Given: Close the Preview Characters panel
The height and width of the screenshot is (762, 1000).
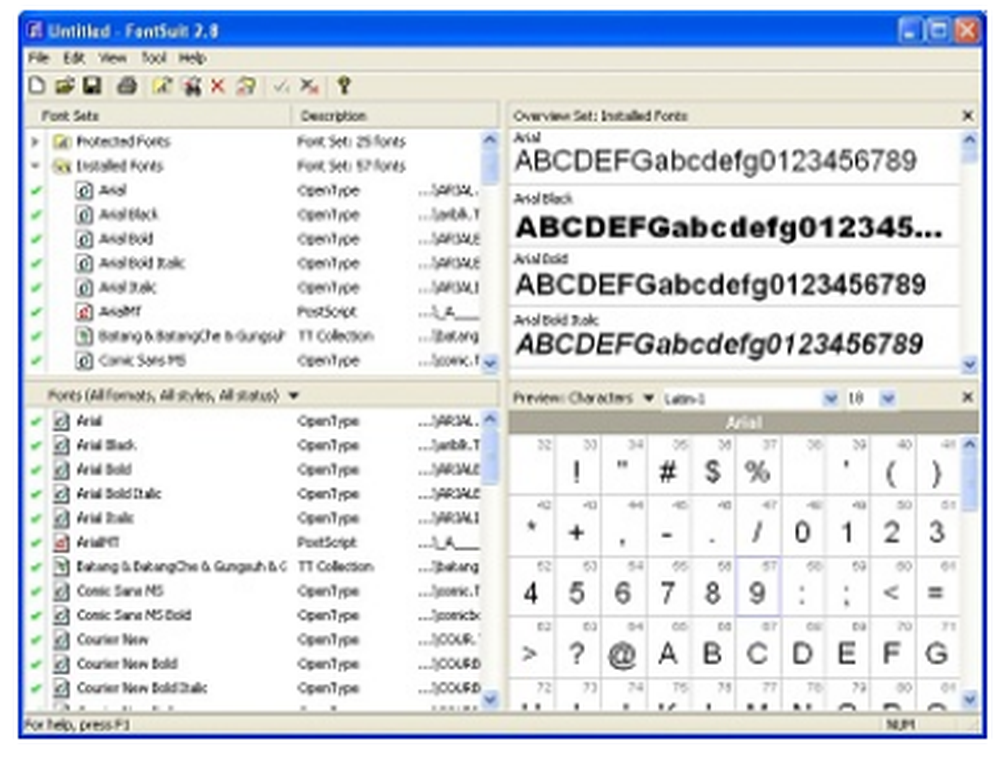Looking at the screenshot, I should (x=967, y=397).
